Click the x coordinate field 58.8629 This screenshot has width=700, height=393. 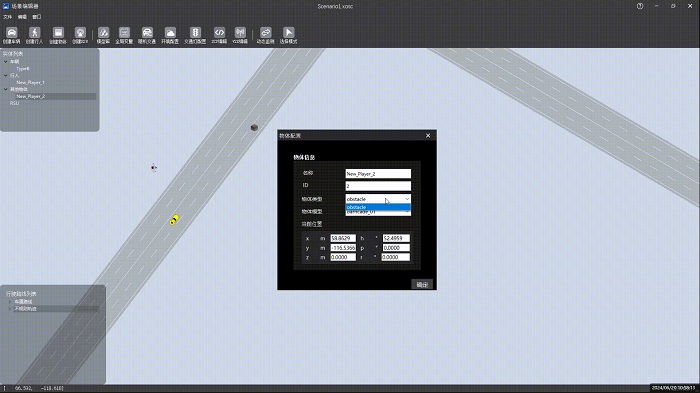point(343,238)
